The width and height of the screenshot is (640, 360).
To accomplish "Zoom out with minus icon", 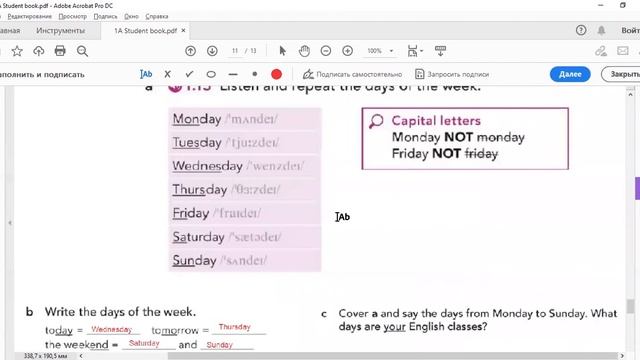I will 326,51.
